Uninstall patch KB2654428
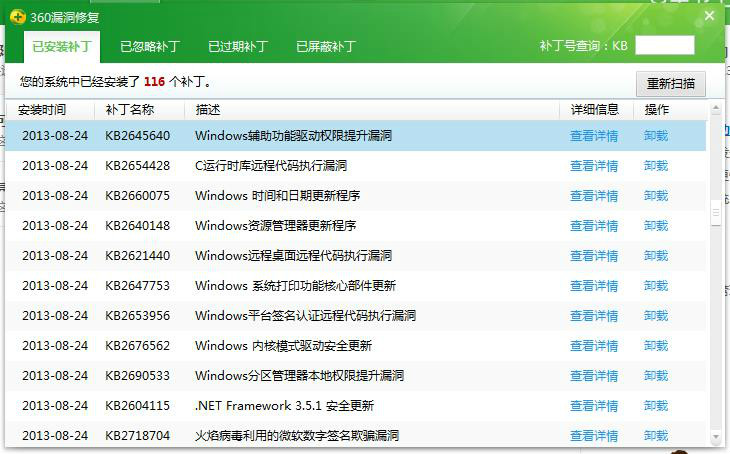 (x=656, y=166)
